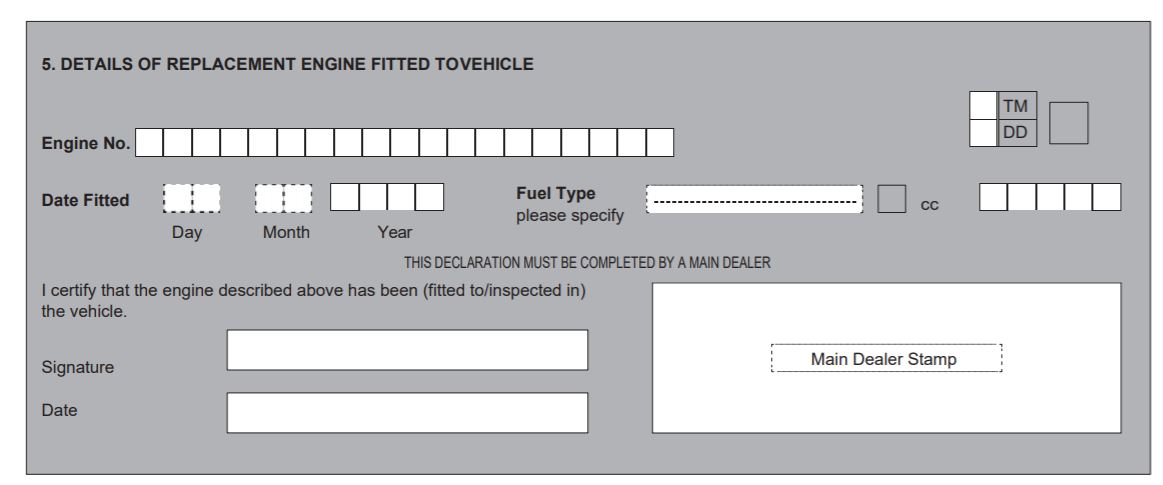Click the last box right of cc

point(1107,198)
